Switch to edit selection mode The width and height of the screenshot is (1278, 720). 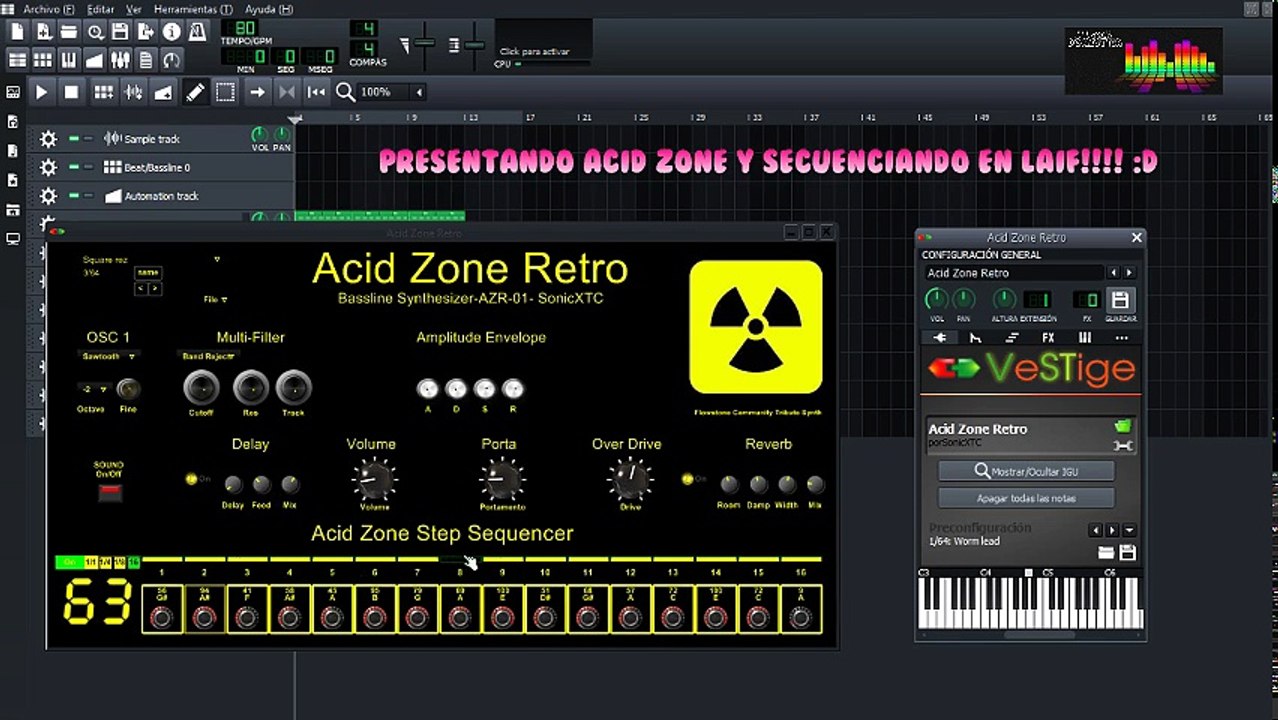(226, 92)
